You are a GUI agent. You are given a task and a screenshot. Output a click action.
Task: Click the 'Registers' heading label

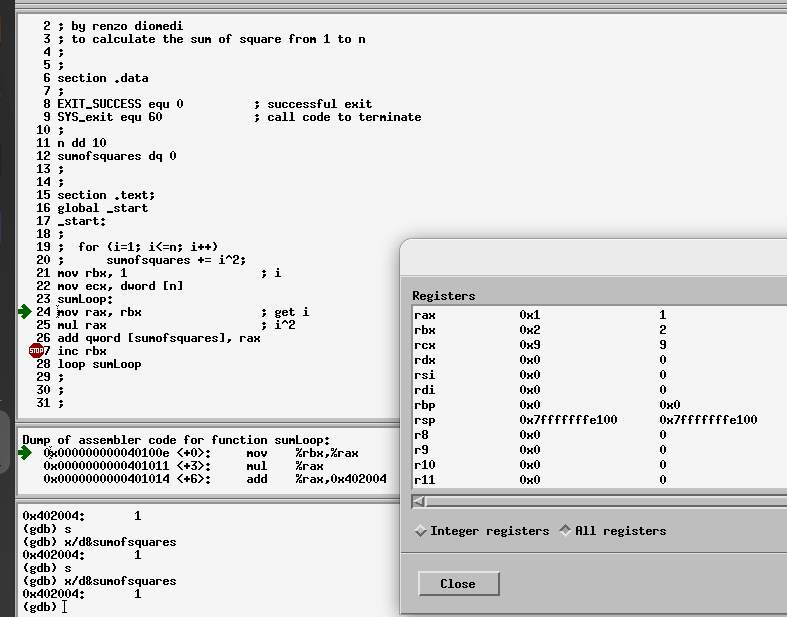pyautogui.click(x=444, y=296)
